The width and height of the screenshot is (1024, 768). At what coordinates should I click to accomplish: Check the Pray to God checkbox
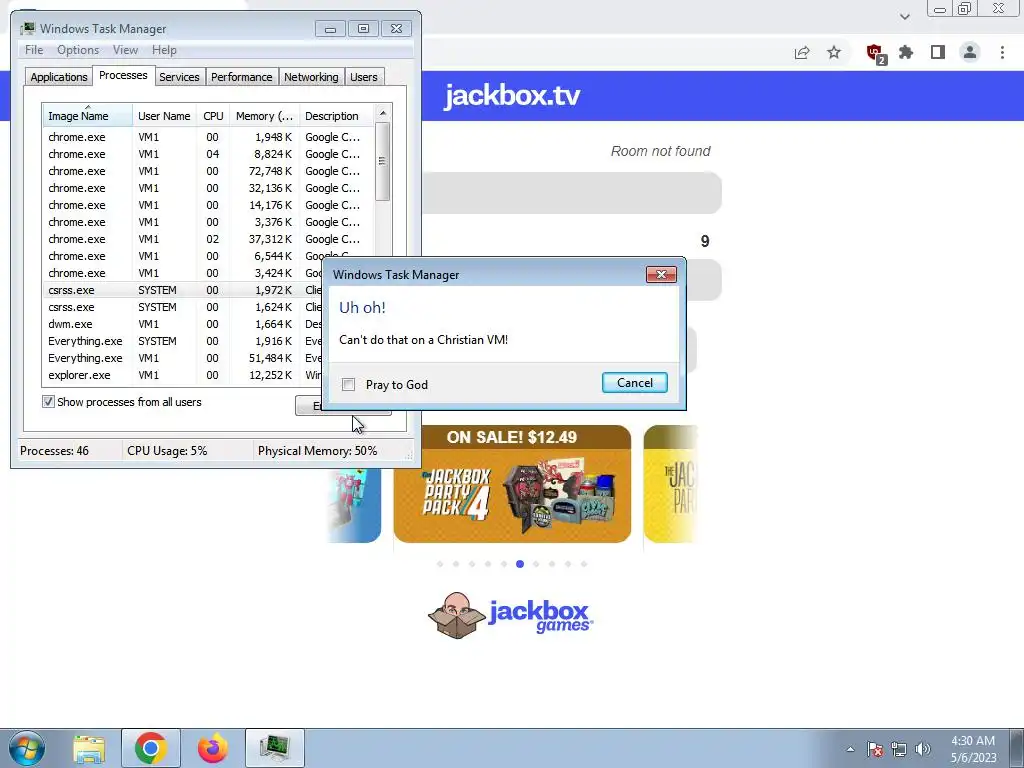349,385
